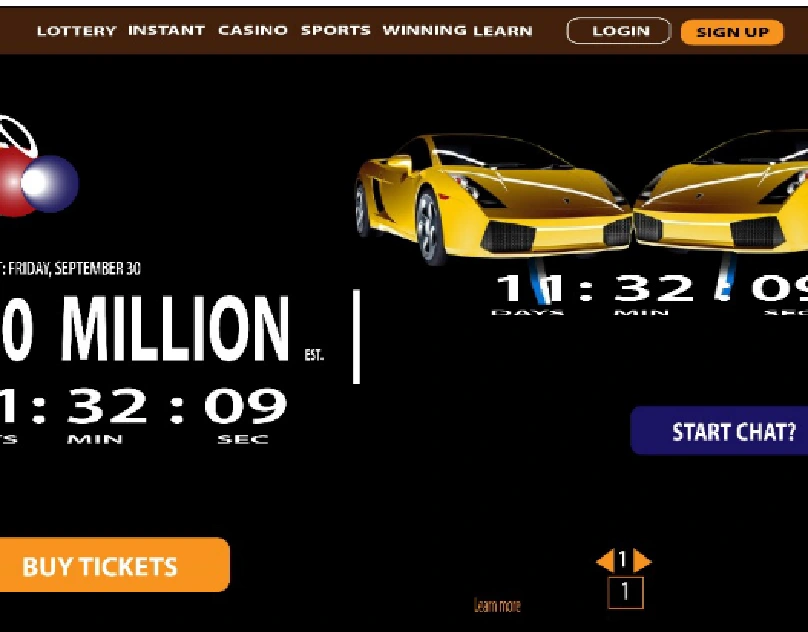Select the right yellow sports car image
The height and width of the screenshot is (632, 808).
tap(720, 193)
